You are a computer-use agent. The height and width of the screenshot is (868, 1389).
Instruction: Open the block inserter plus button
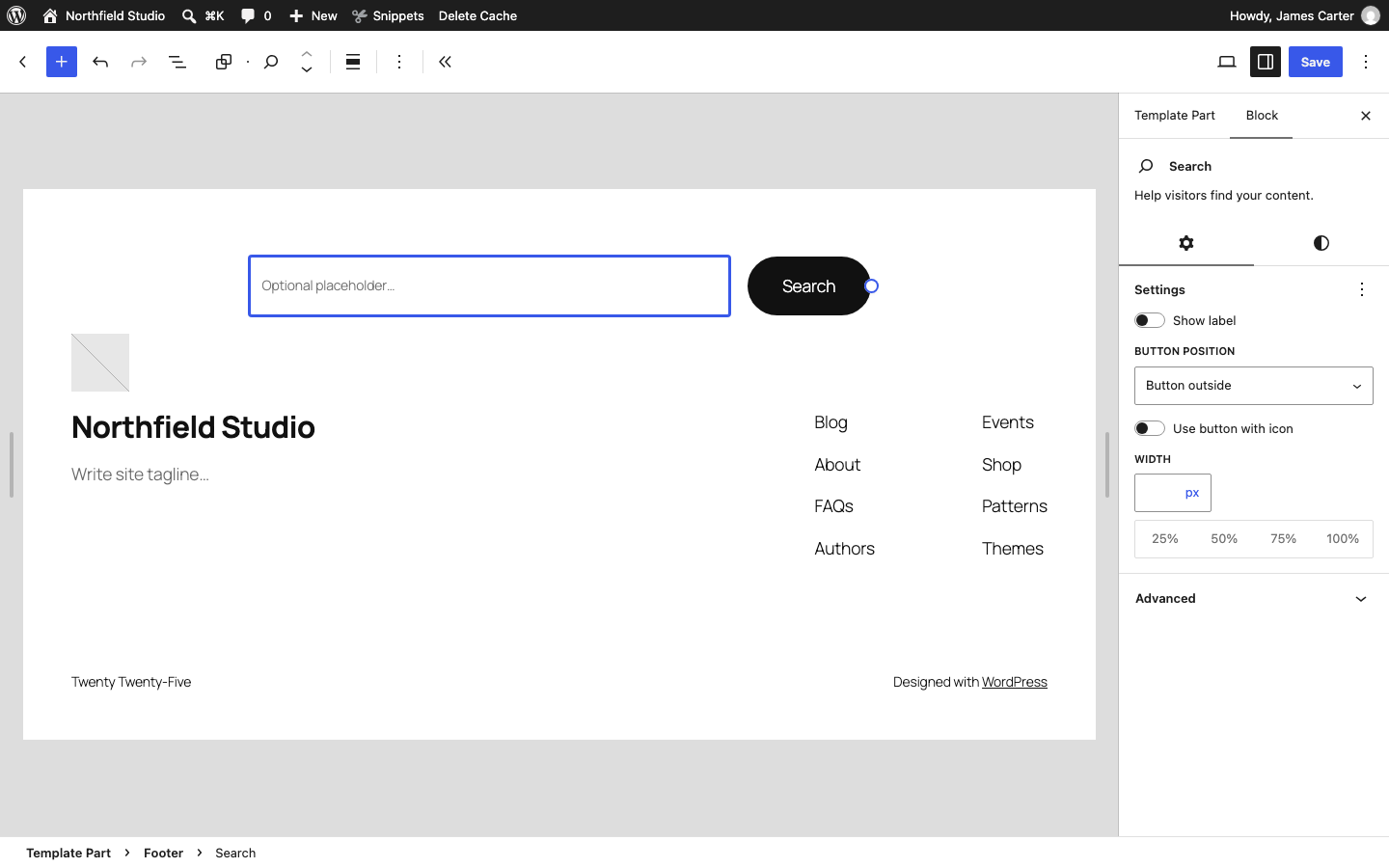tap(62, 62)
